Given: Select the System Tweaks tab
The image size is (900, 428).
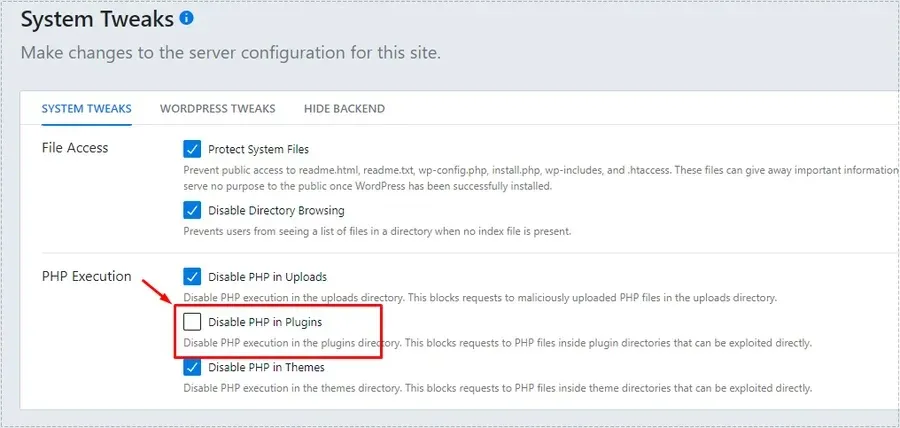Looking at the screenshot, I should 86,108.
